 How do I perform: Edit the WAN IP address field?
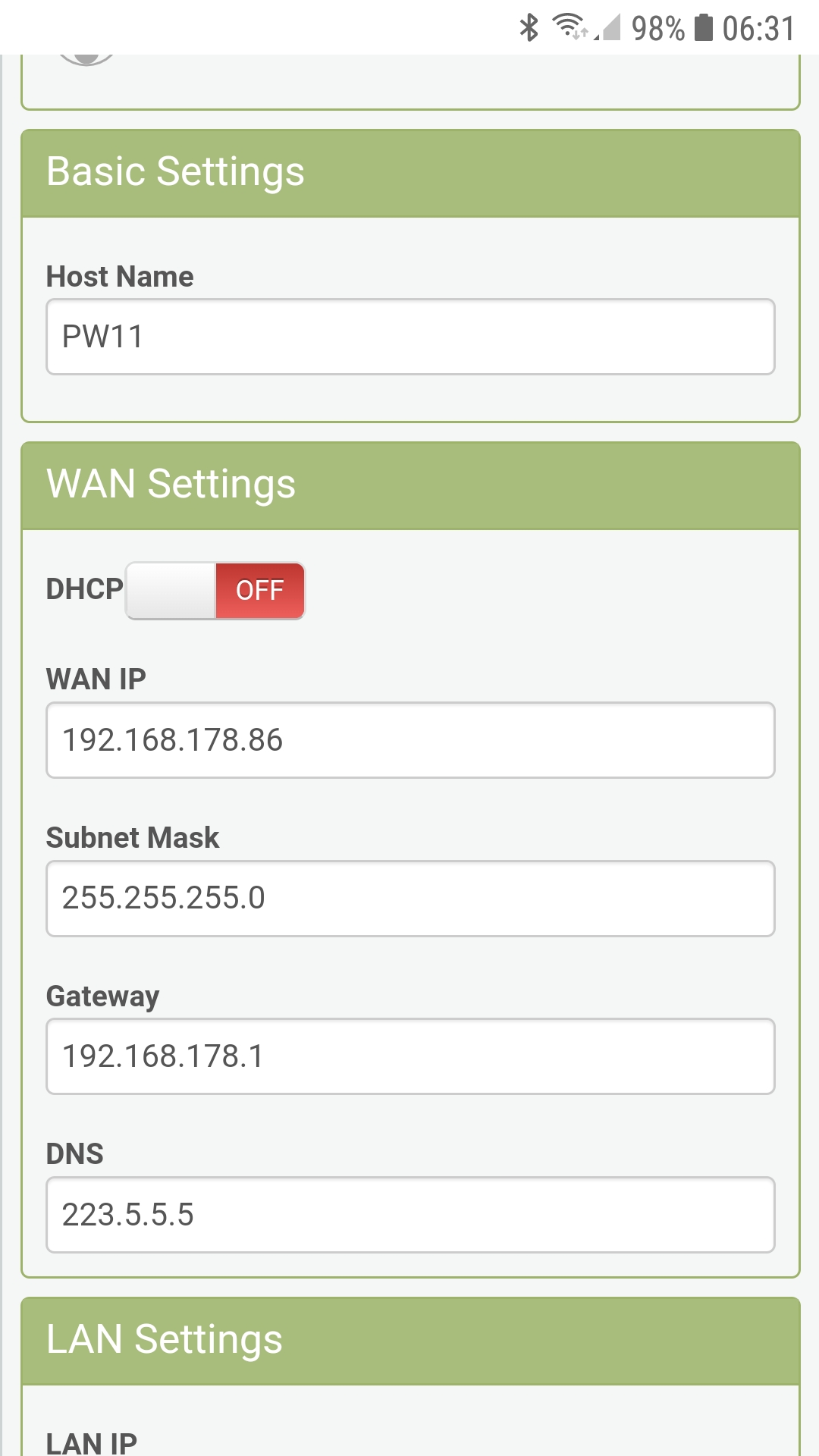coord(410,740)
